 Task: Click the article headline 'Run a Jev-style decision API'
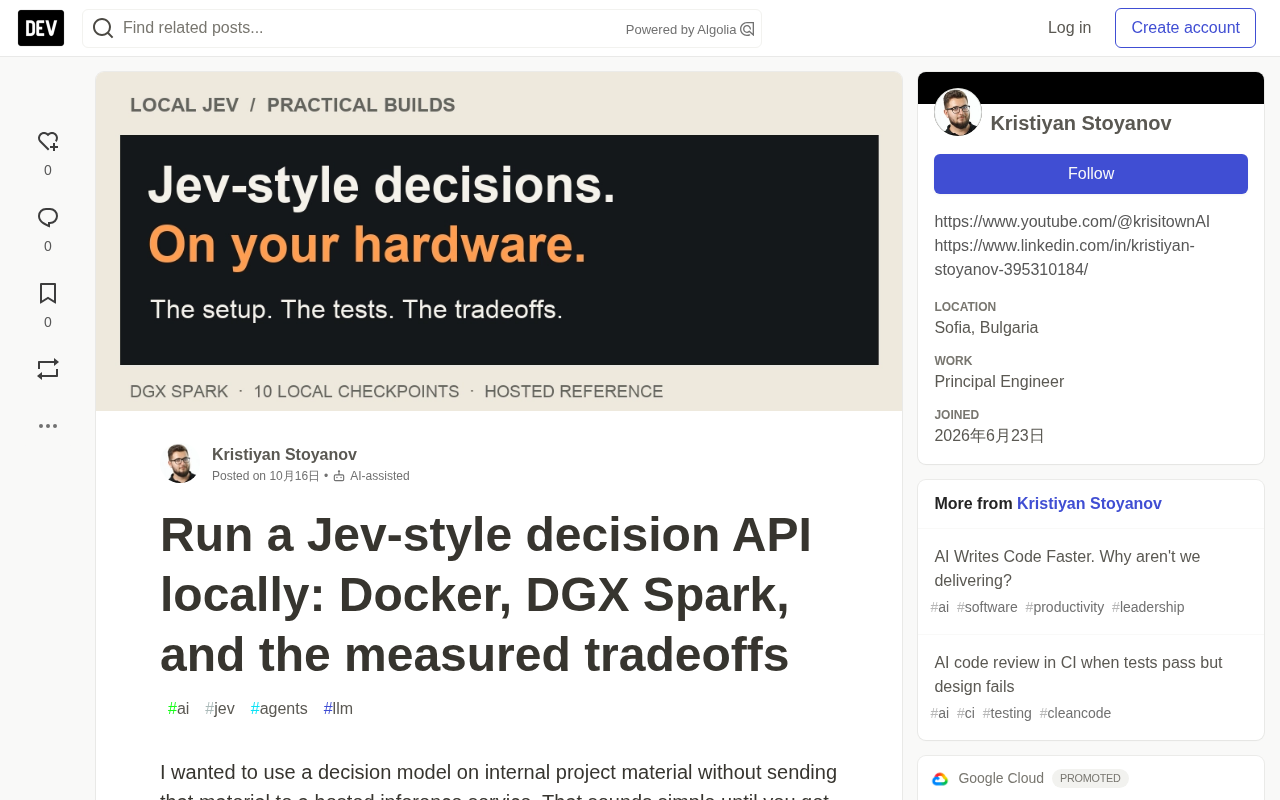pyautogui.click(x=486, y=594)
